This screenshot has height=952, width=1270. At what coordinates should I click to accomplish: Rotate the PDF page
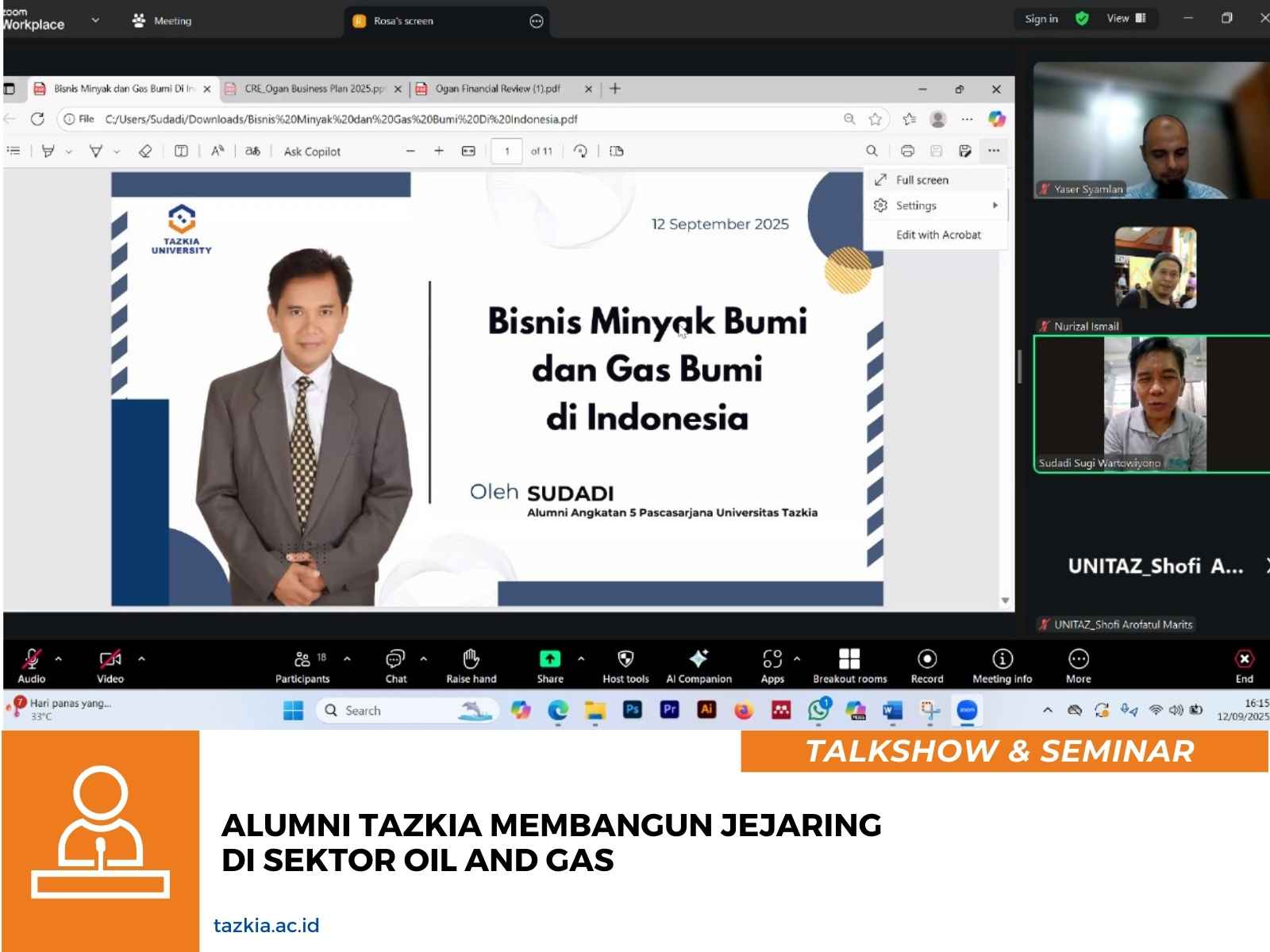(580, 151)
